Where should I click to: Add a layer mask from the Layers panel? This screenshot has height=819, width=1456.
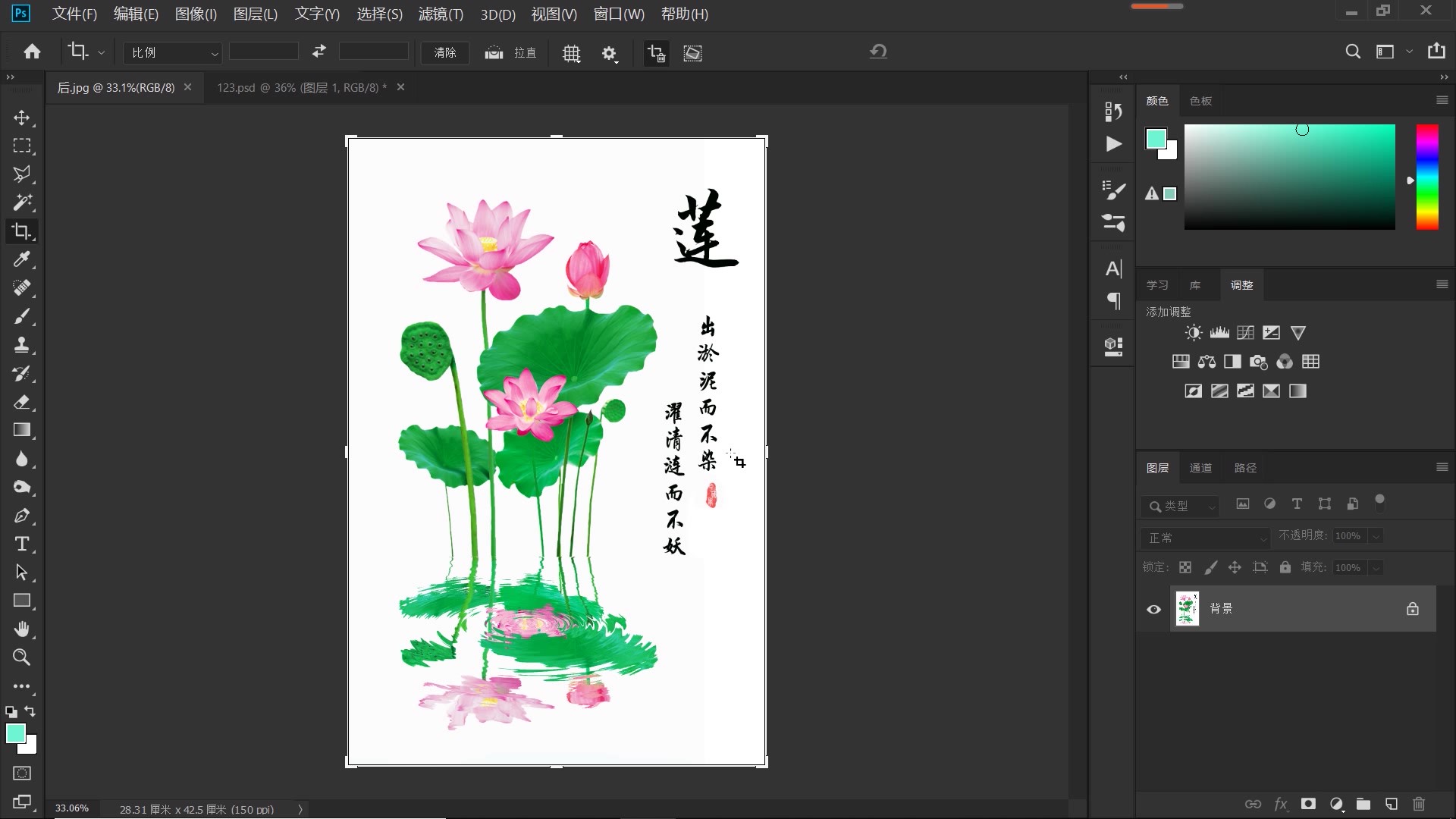(x=1308, y=805)
